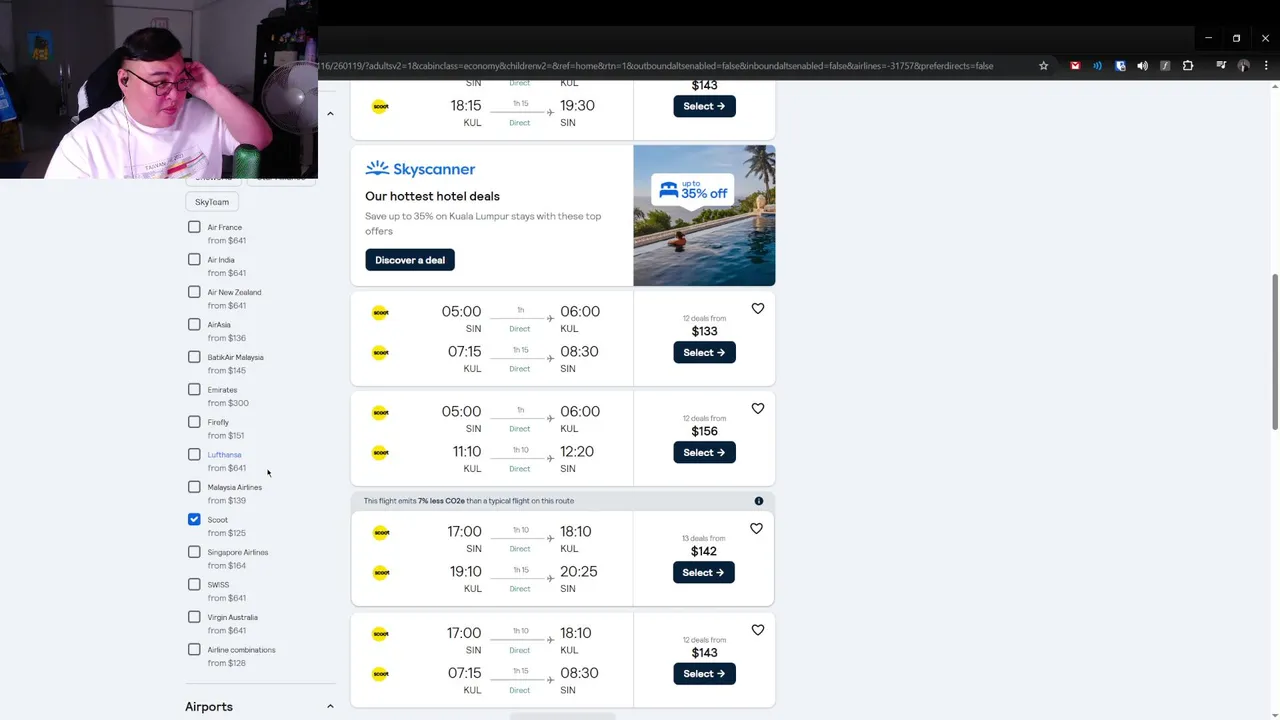
Task: Click Scoot logo on 17:00 flight in $142 card
Action: point(380,533)
